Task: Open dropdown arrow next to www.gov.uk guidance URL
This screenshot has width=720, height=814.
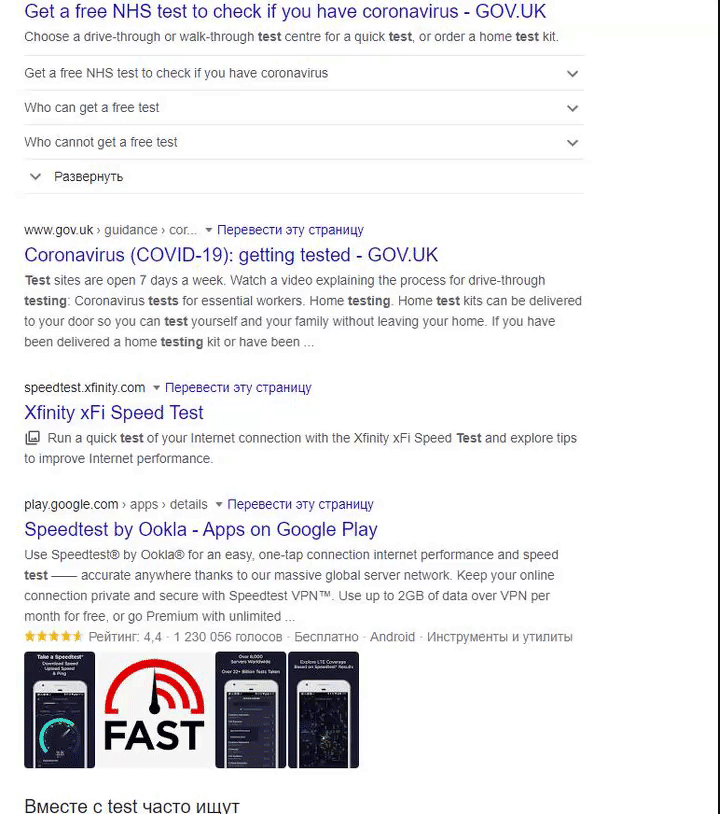Action: 209,230
